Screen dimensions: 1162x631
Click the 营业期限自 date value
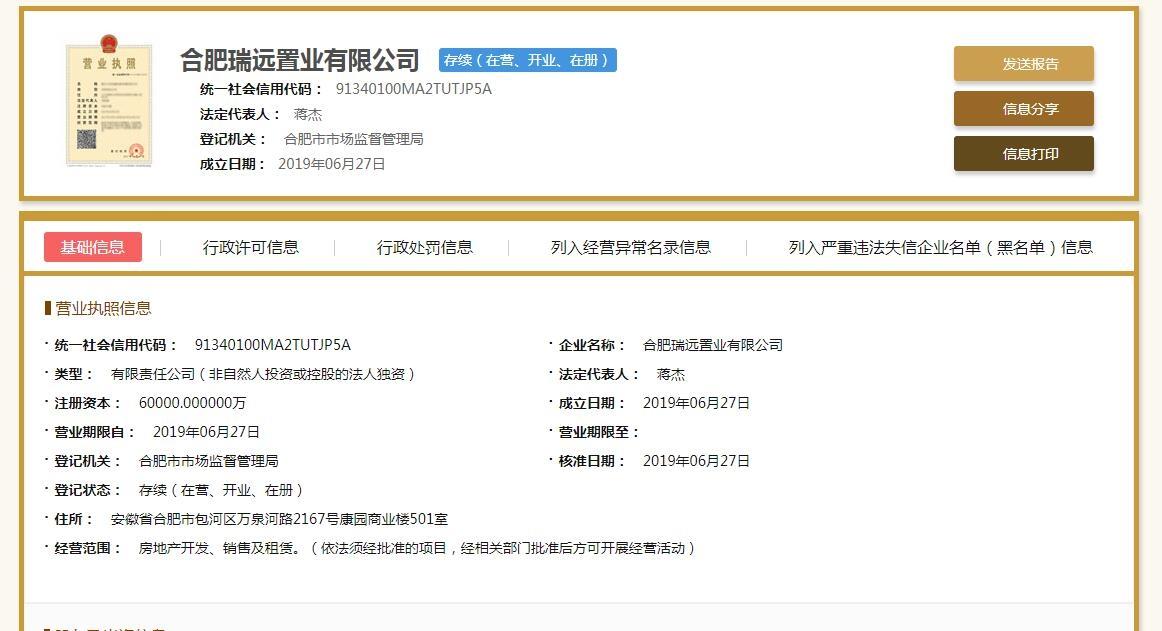pyautogui.click(x=206, y=432)
